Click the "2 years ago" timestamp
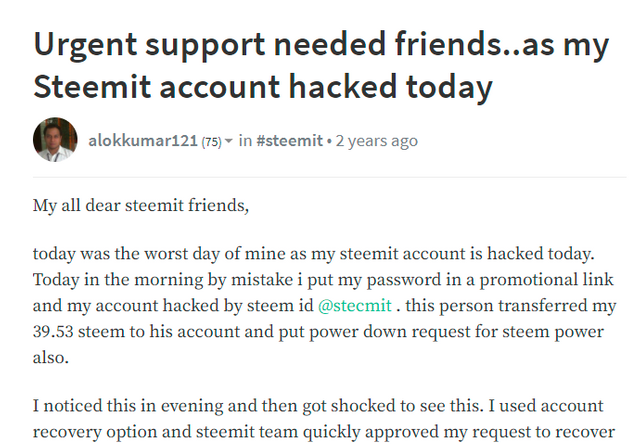Image resolution: width=640 pixels, height=444 pixels. pos(376,141)
